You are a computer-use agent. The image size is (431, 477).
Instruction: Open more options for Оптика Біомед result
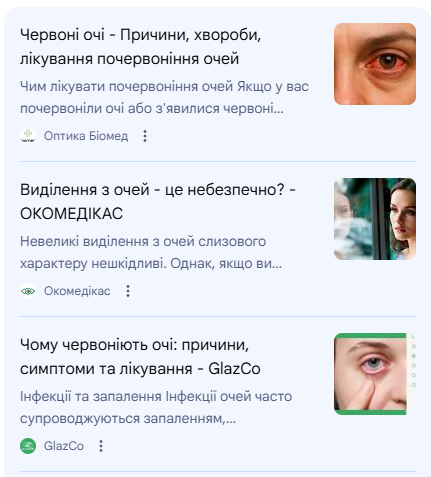145,136
